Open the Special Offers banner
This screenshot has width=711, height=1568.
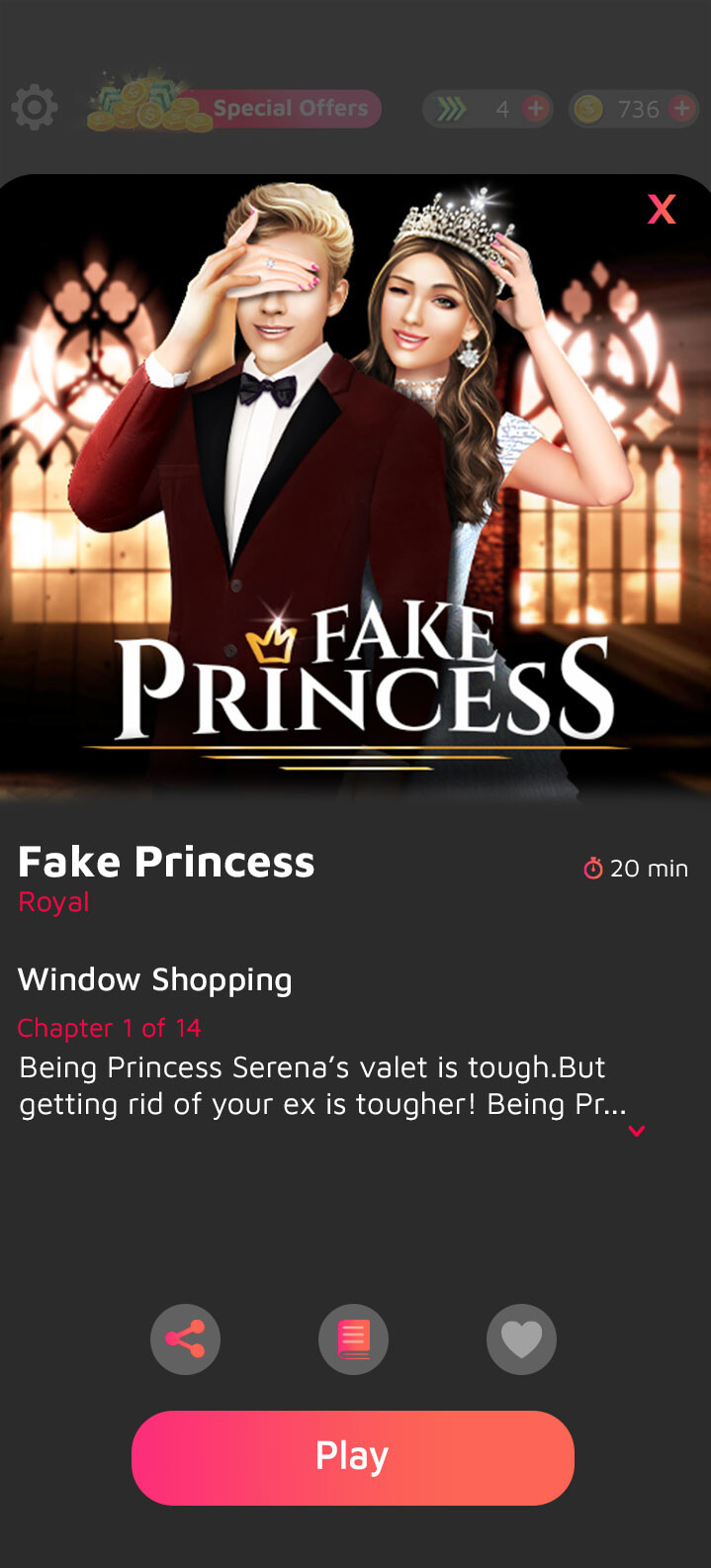point(234,107)
